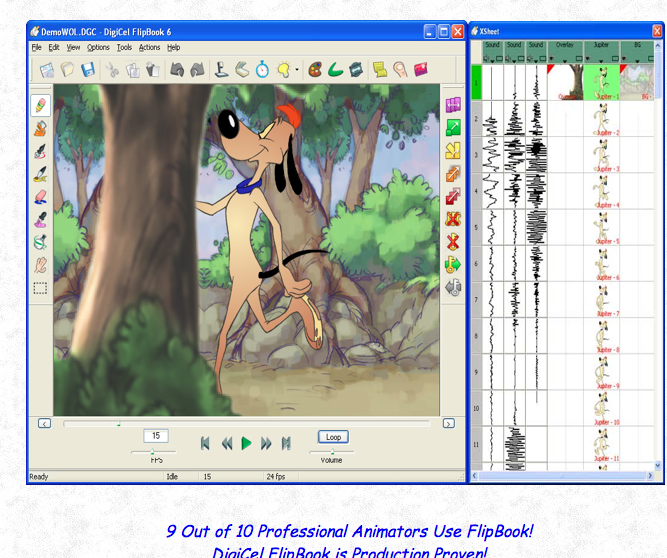Open the View menu

coord(73,47)
